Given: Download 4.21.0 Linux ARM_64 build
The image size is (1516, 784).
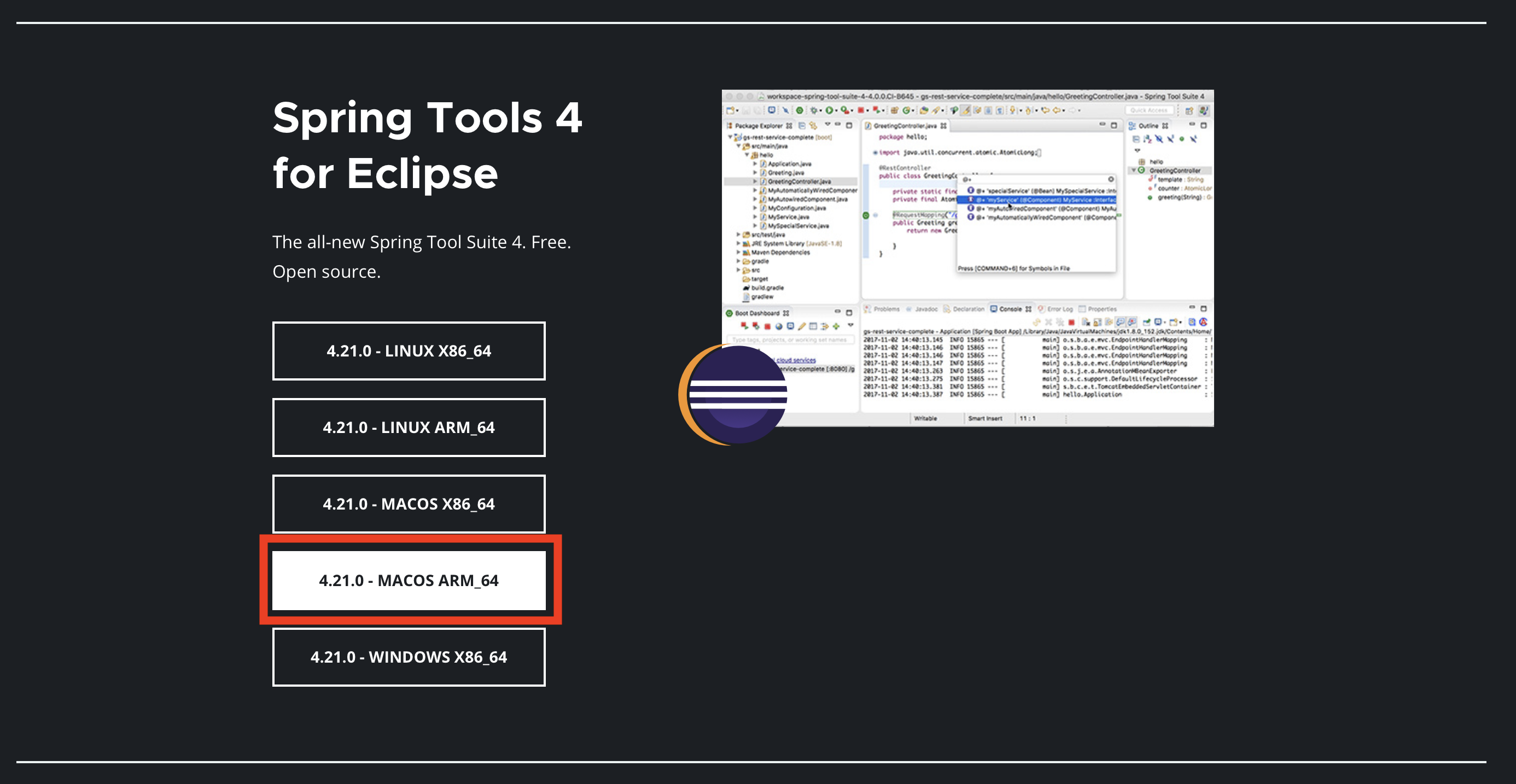Looking at the screenshot, I should click(409, 427).
